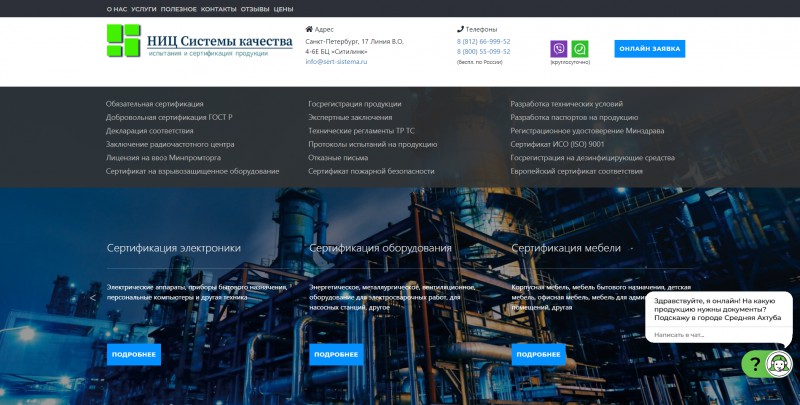Open Разработка технических условий link

(566, 104)
